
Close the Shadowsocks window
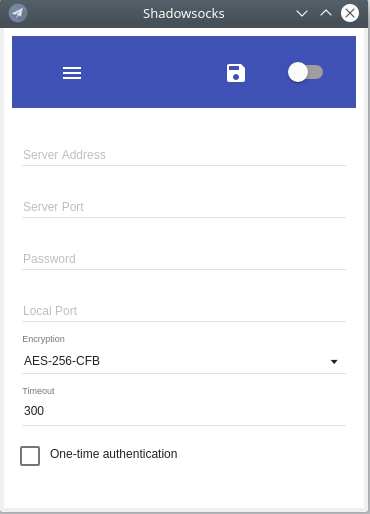tap(350, 13)
